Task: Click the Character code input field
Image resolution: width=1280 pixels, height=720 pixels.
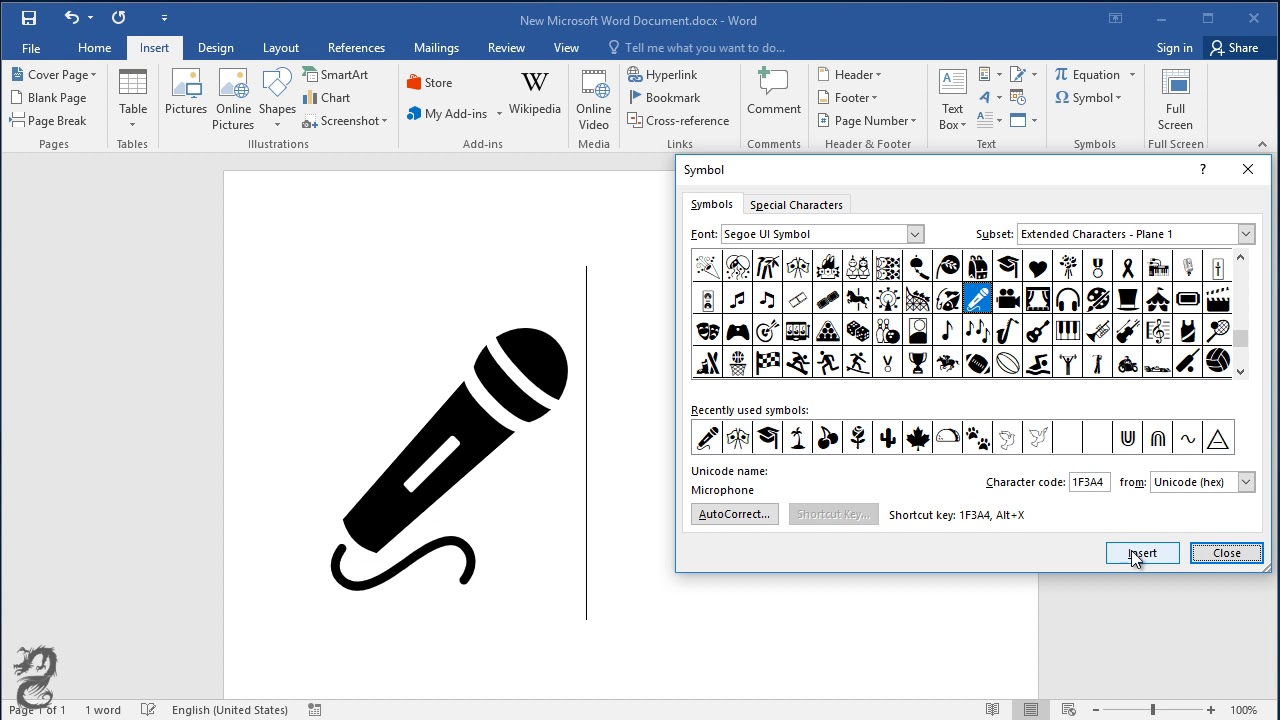Action: point(1089,482)
